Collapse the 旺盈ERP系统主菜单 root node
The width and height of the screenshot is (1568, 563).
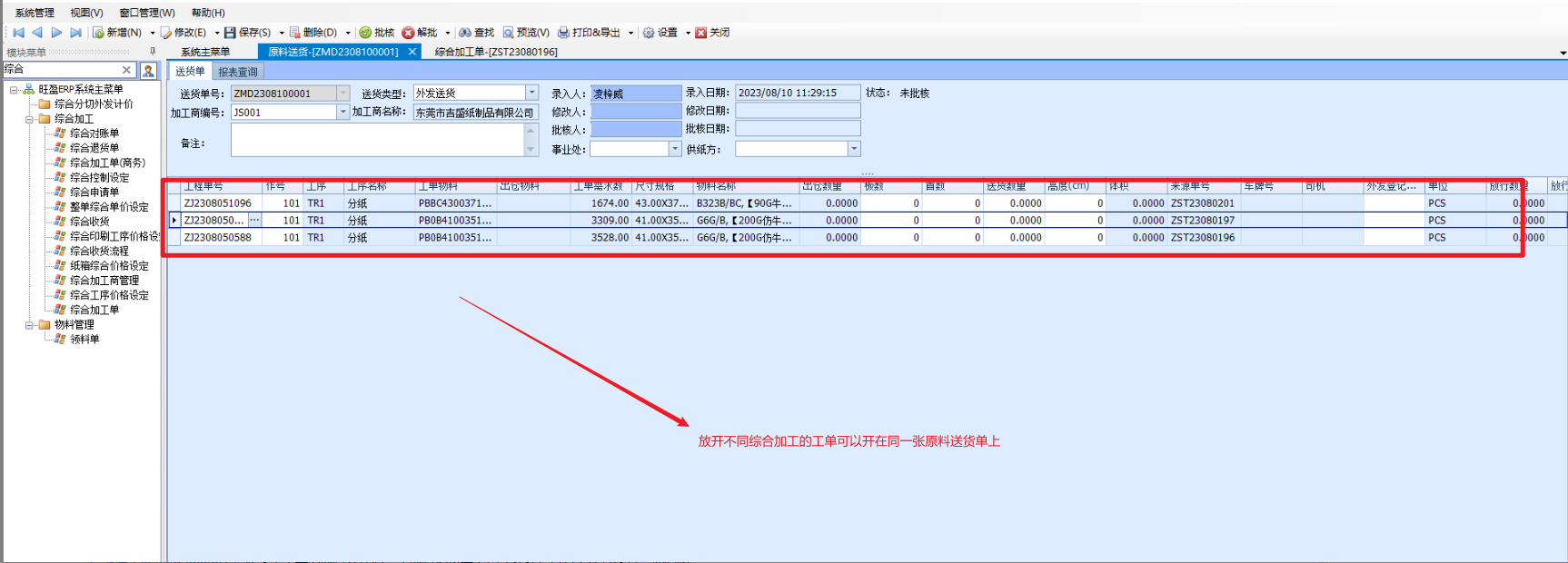(x=14, y=89)
